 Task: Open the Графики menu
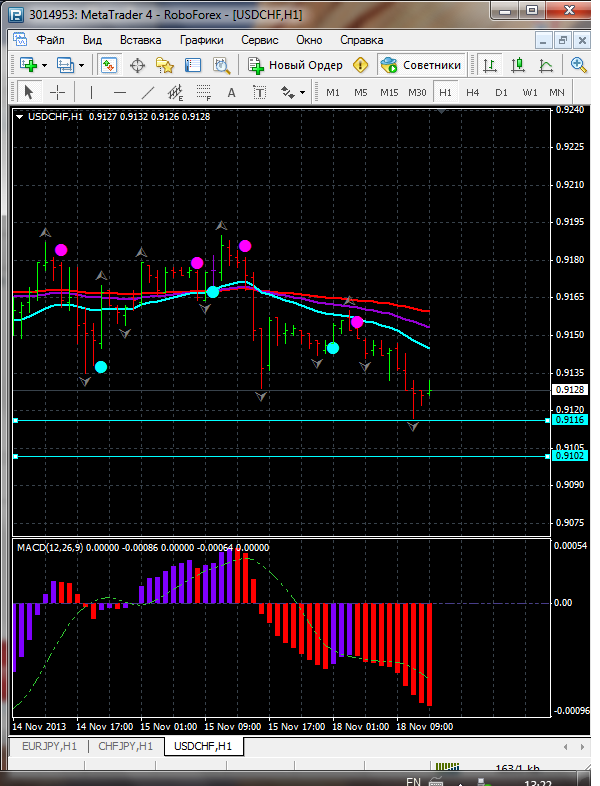coord(202,40)
